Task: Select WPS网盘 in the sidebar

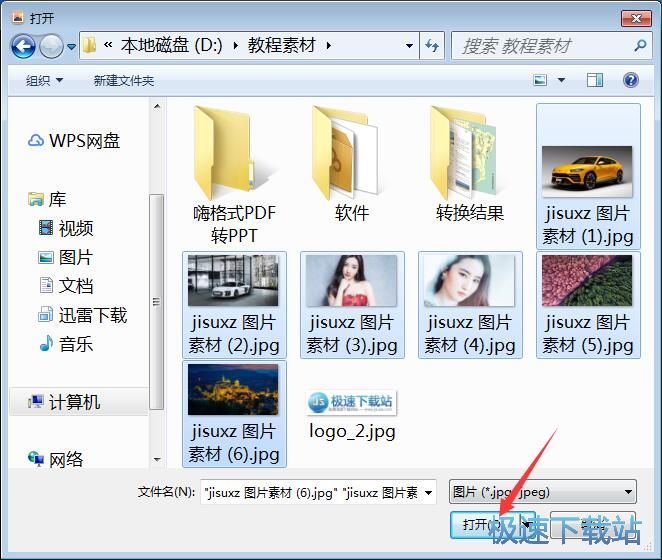Action: coord(83,141)
